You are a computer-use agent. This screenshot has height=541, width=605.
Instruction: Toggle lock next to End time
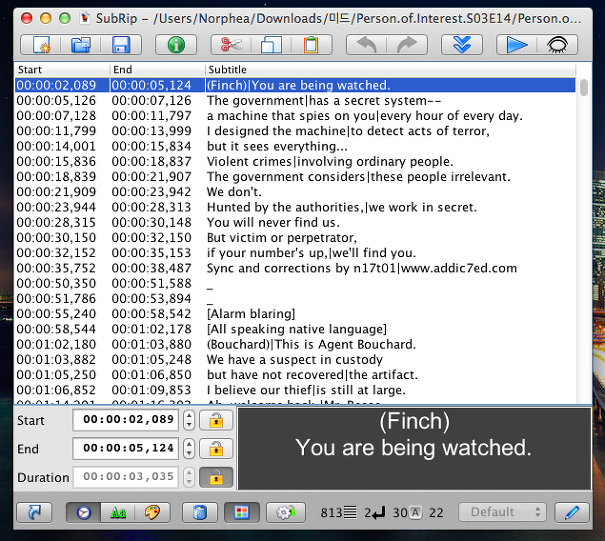point(216,449)
